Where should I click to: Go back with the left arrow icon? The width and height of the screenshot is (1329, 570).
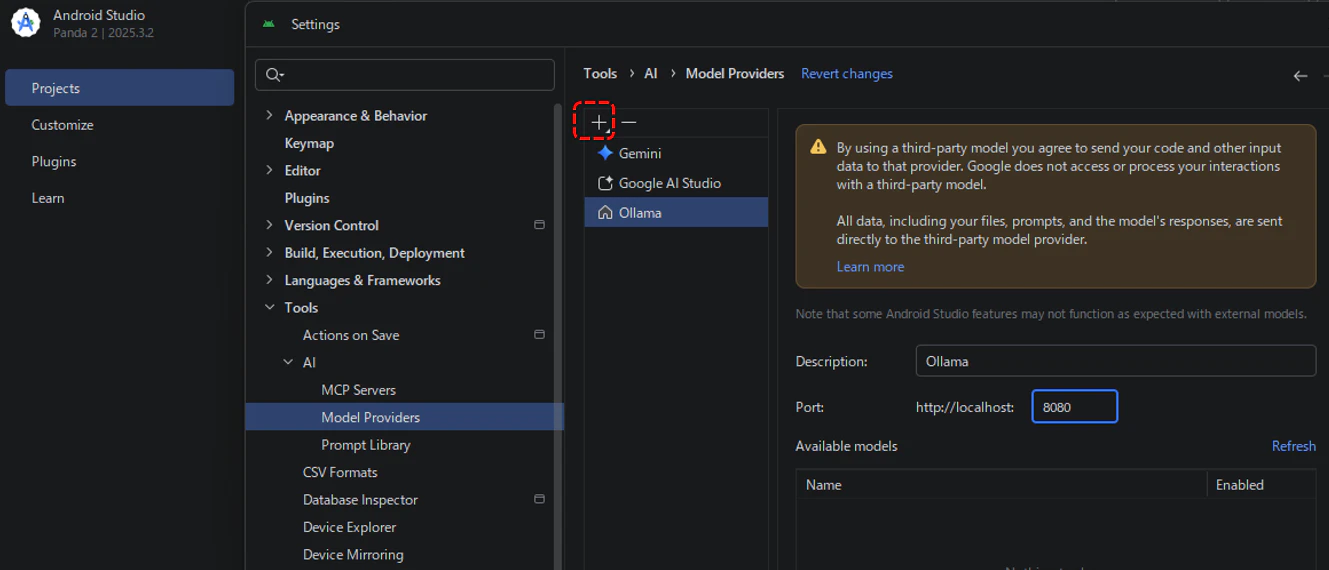point(1300,75)
